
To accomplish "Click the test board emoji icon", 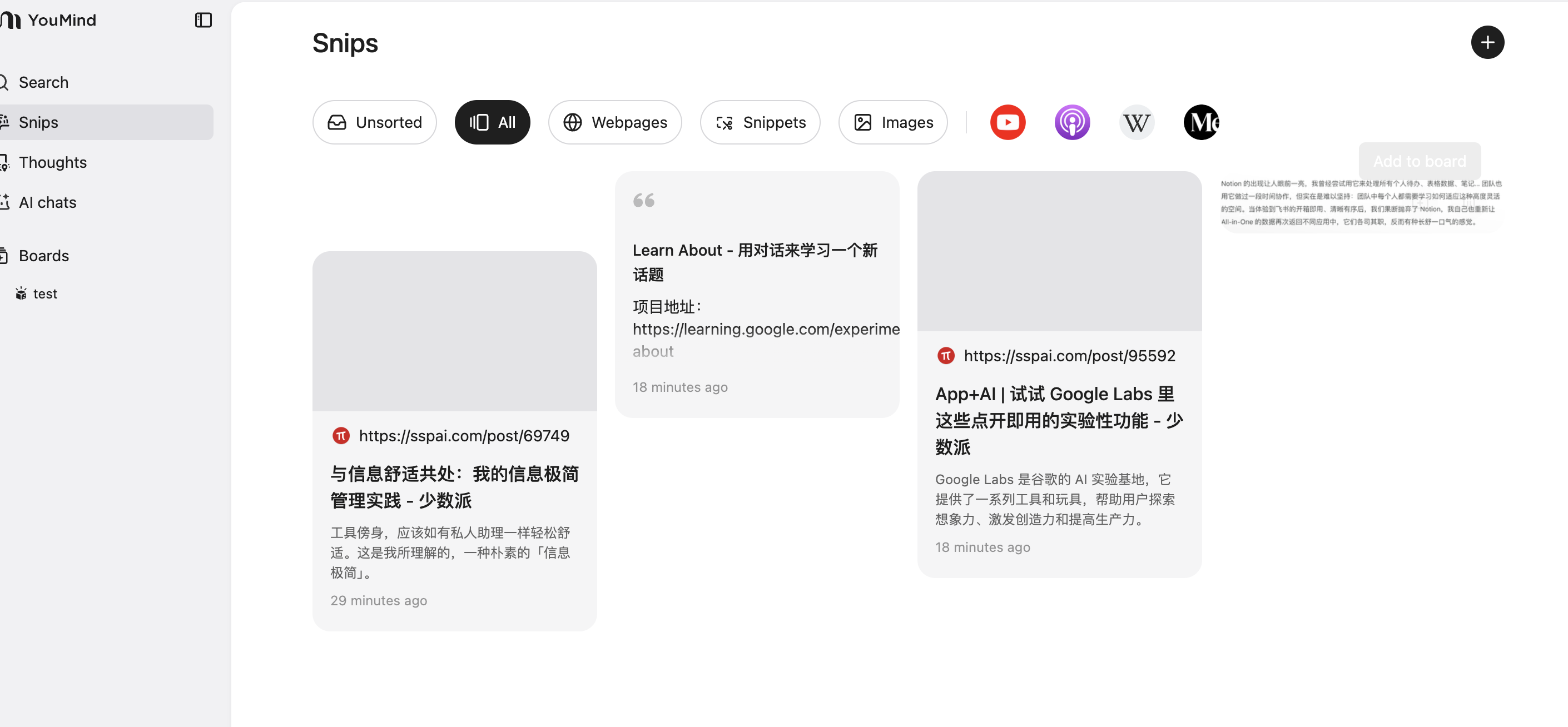I will click(x=21, y=293).
